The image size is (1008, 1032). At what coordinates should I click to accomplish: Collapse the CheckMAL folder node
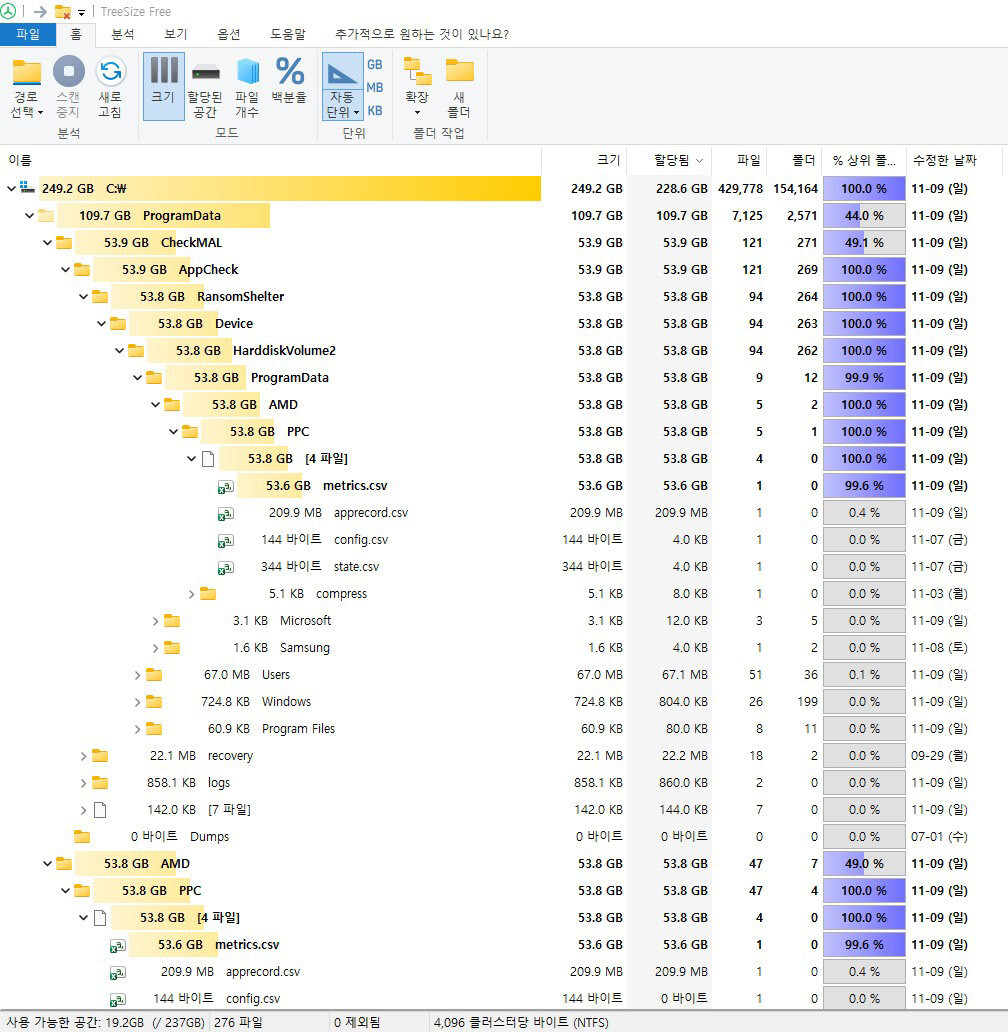coord(47,242)
